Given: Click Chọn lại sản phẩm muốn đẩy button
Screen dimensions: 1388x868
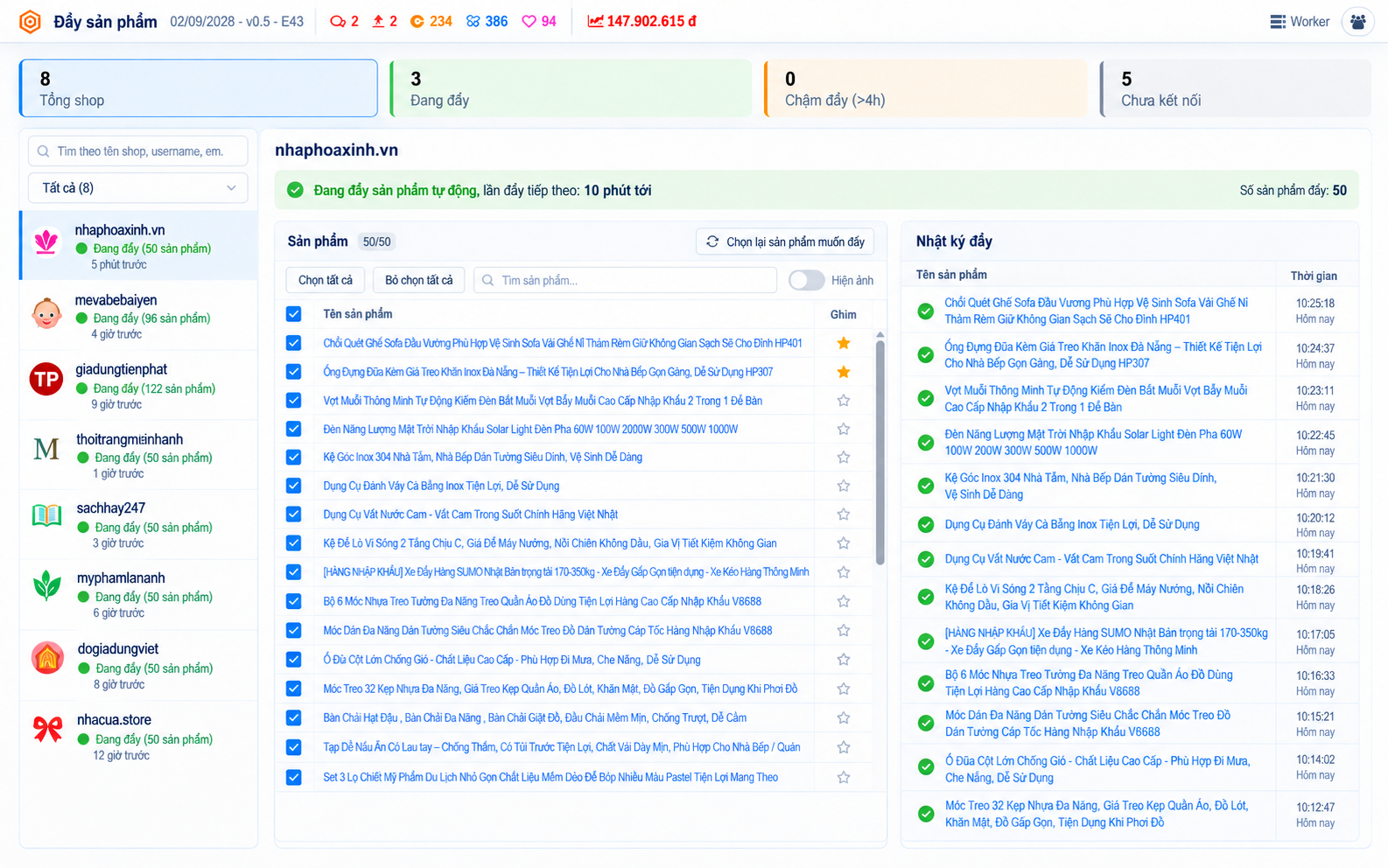Looking at the screenshot, I should [785, 241].
